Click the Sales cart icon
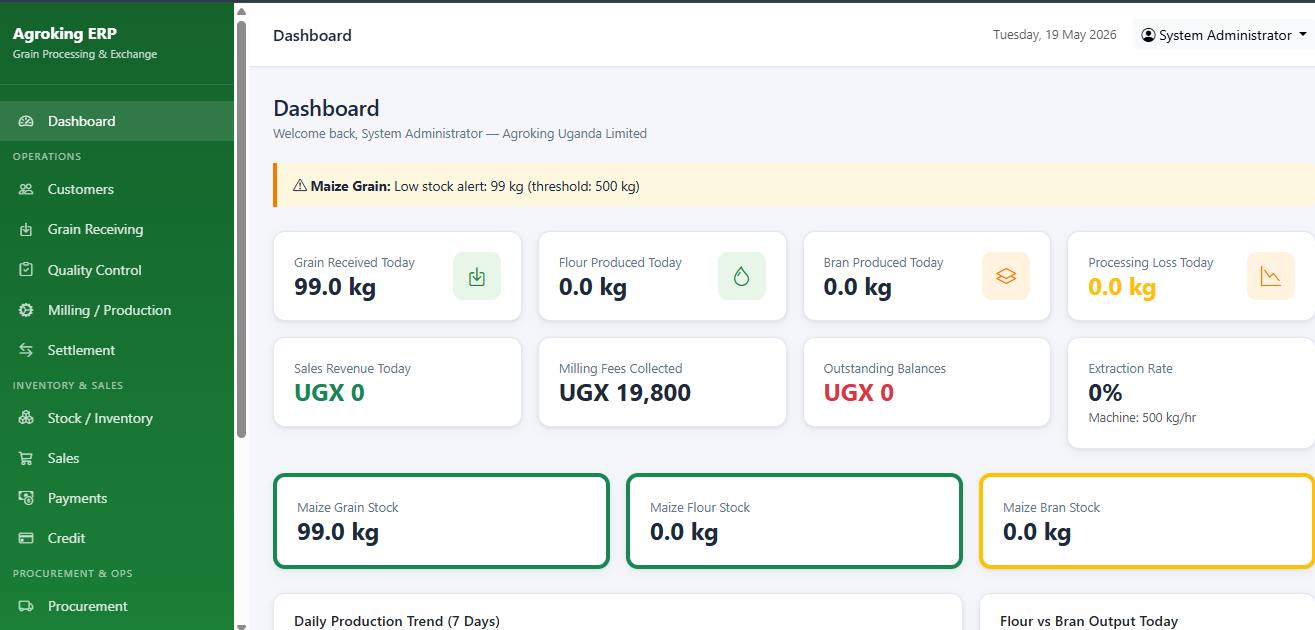This screenshot has width=1315, height=630. 26,458
